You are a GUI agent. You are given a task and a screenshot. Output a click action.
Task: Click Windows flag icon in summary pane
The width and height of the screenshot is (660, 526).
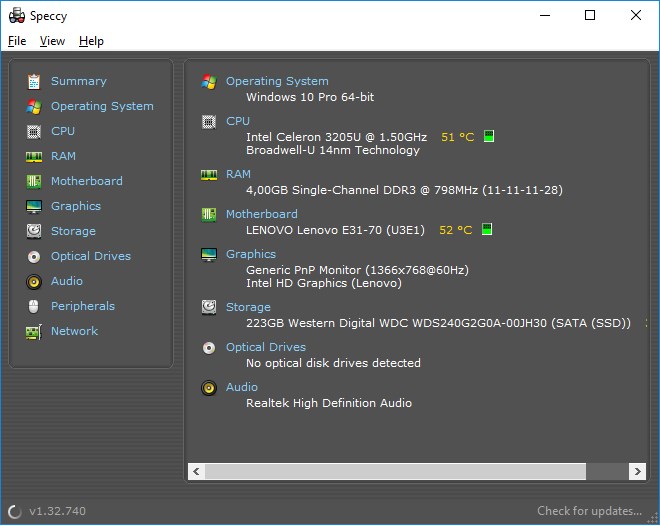pyautogui.click(x=209, y=82)
